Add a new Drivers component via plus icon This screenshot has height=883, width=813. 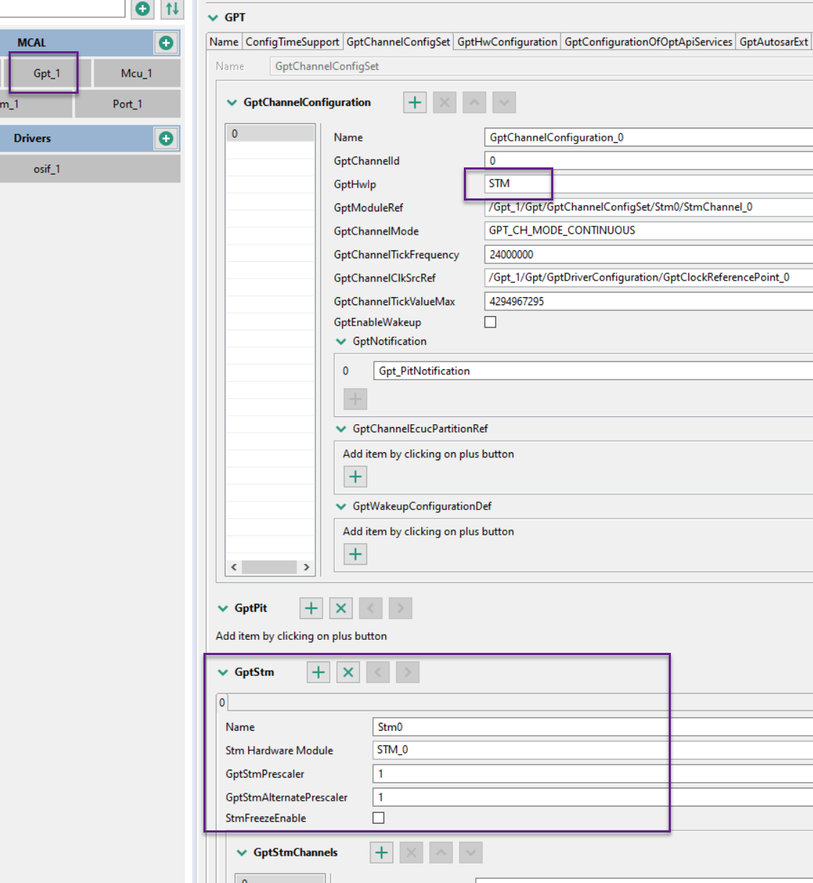[x=166, y=139]
